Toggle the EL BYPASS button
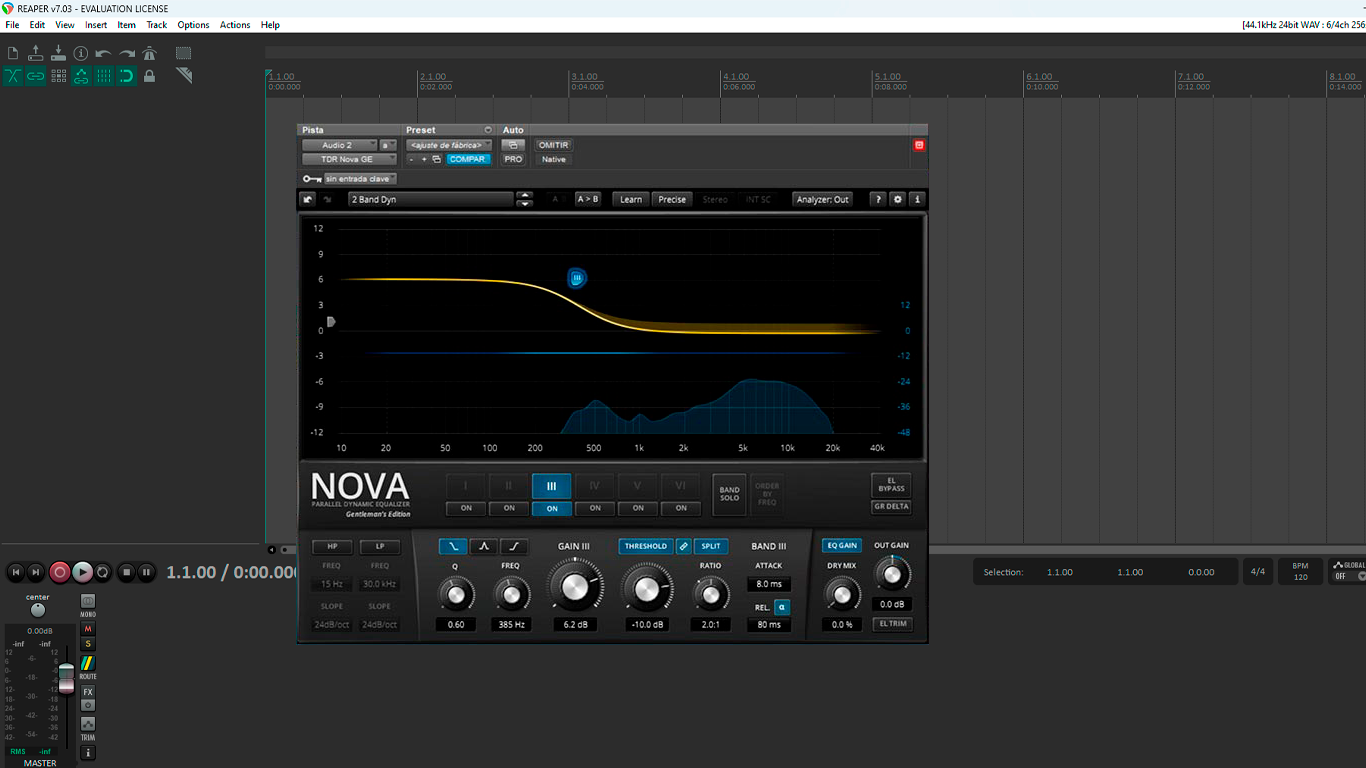Image resolution: width=1366 pixels, height=768 pixels. click(891, 485)
